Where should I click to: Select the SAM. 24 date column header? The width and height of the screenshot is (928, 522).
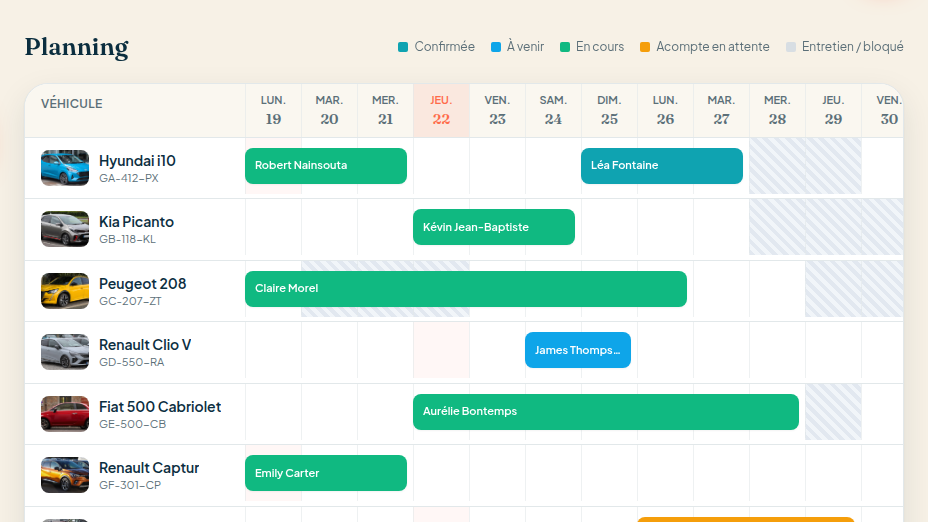553,110
